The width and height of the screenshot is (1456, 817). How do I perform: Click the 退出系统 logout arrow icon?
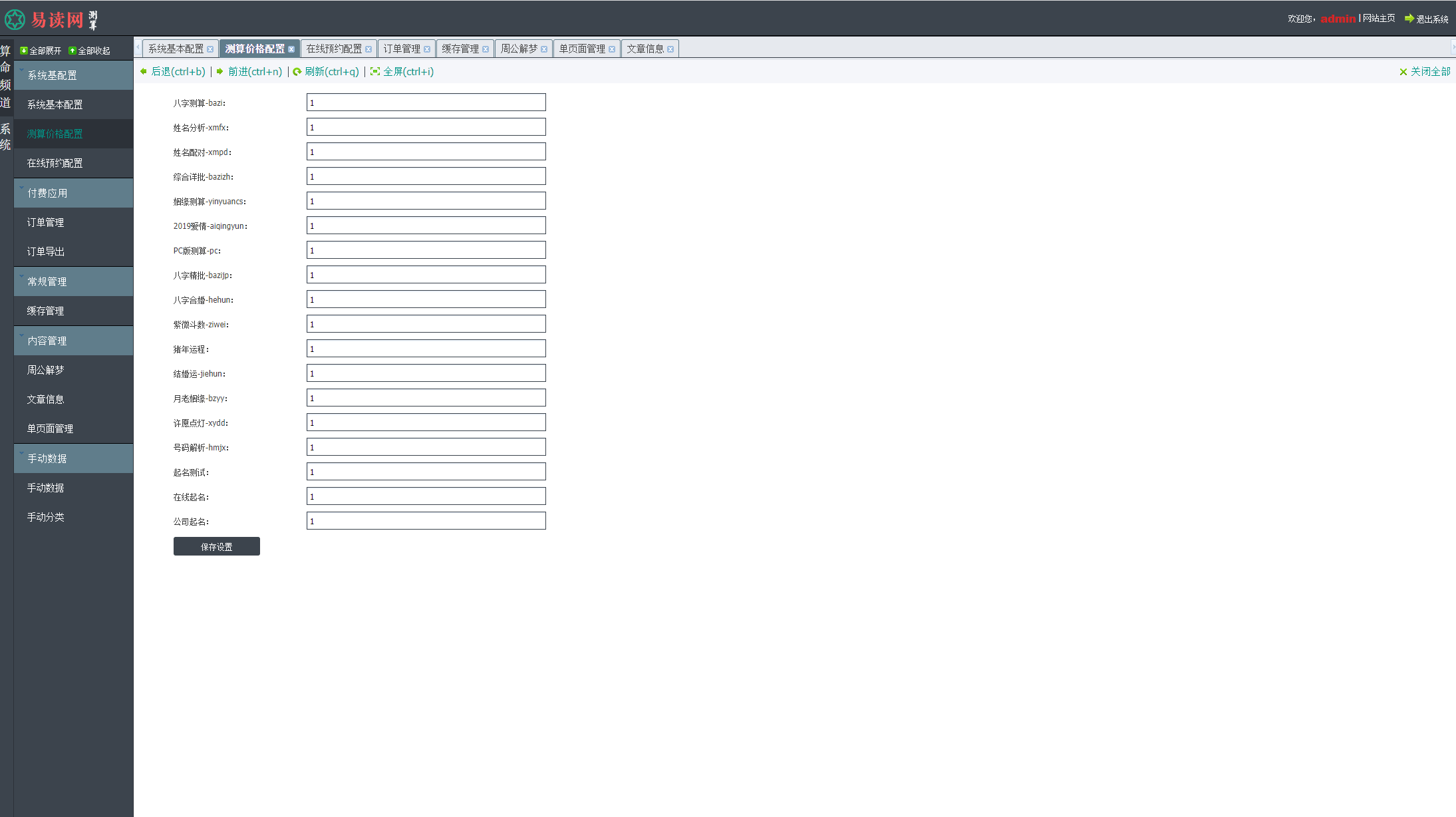1409,19
